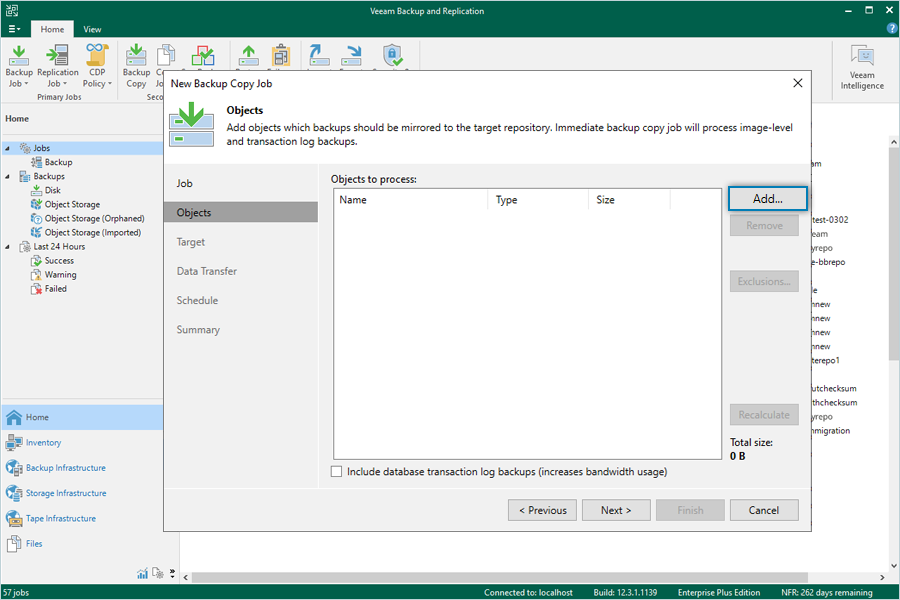Screen dimensions: 900x600
Task: Go to the Job wizard step
Action: (x=184, y=184)
